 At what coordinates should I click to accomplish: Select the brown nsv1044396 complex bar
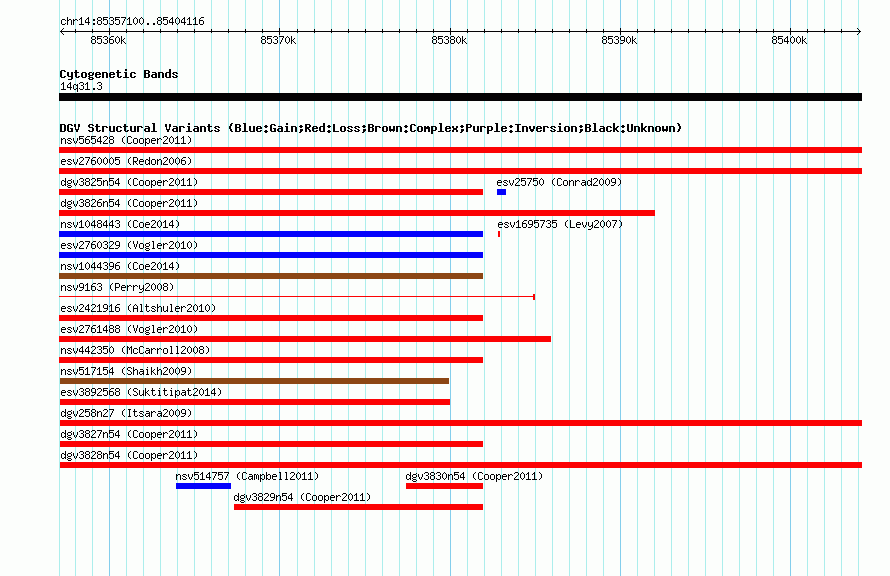pyautogui.click(x=271, y=276)
